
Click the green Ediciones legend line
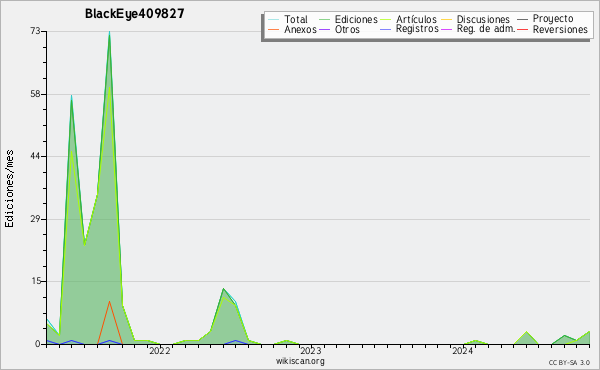(x=324, y=19)
